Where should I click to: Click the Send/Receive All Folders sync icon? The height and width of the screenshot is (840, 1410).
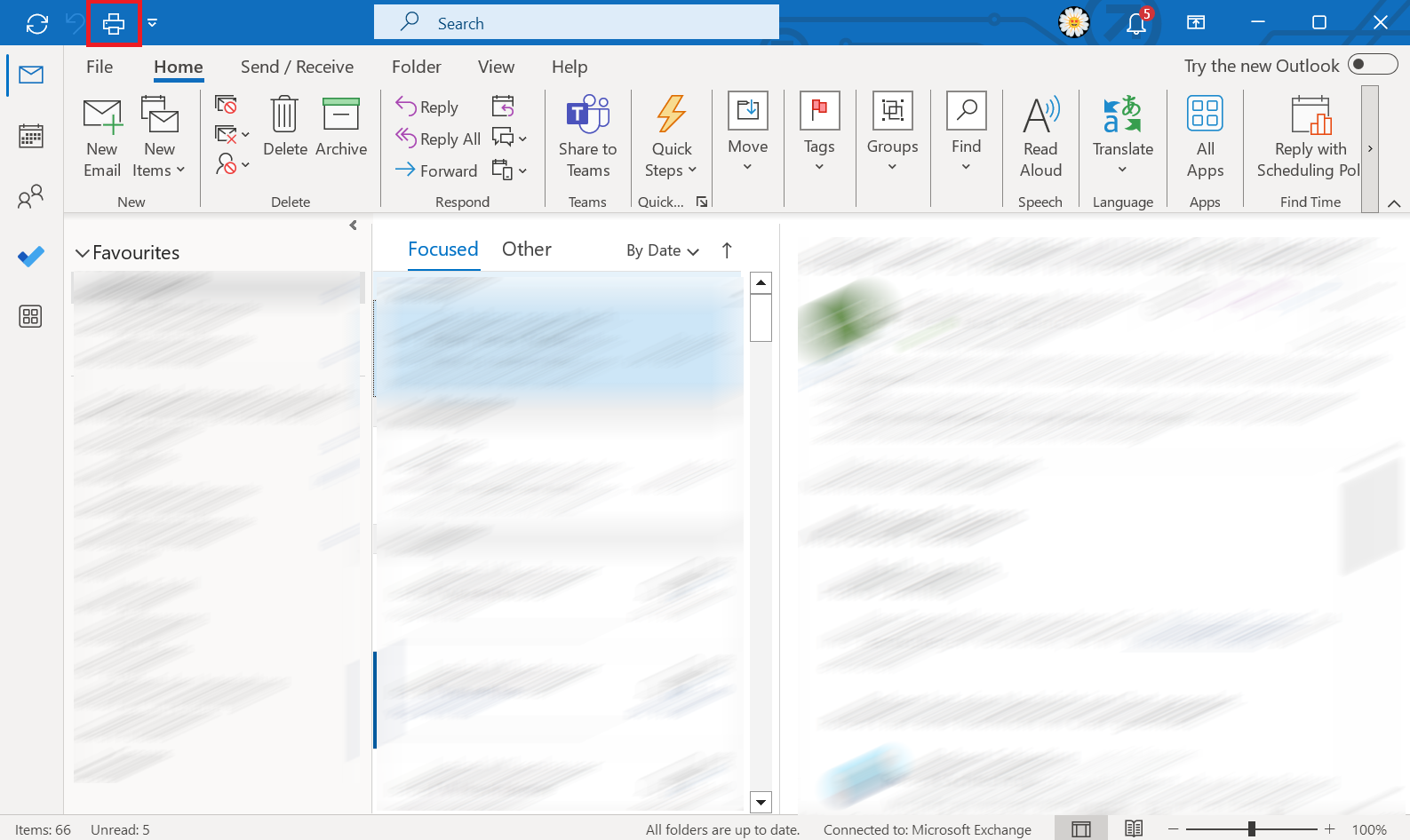37,24
